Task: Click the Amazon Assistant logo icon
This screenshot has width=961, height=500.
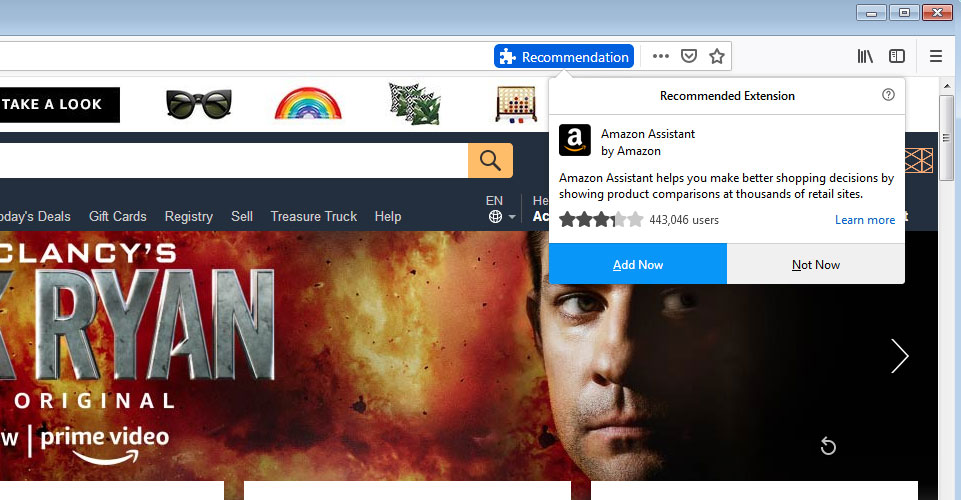Action: pyautogui.click(x=575, y=140)
